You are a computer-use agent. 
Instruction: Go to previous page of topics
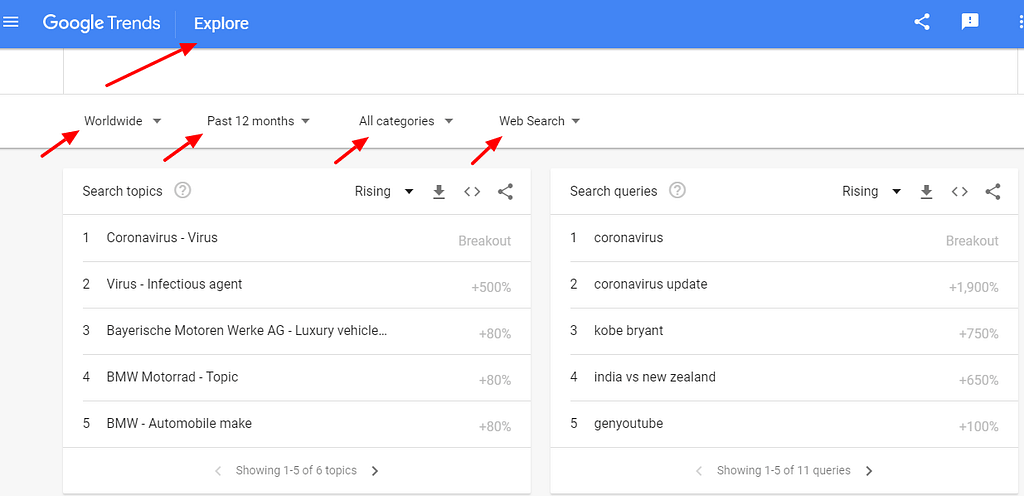218,471
